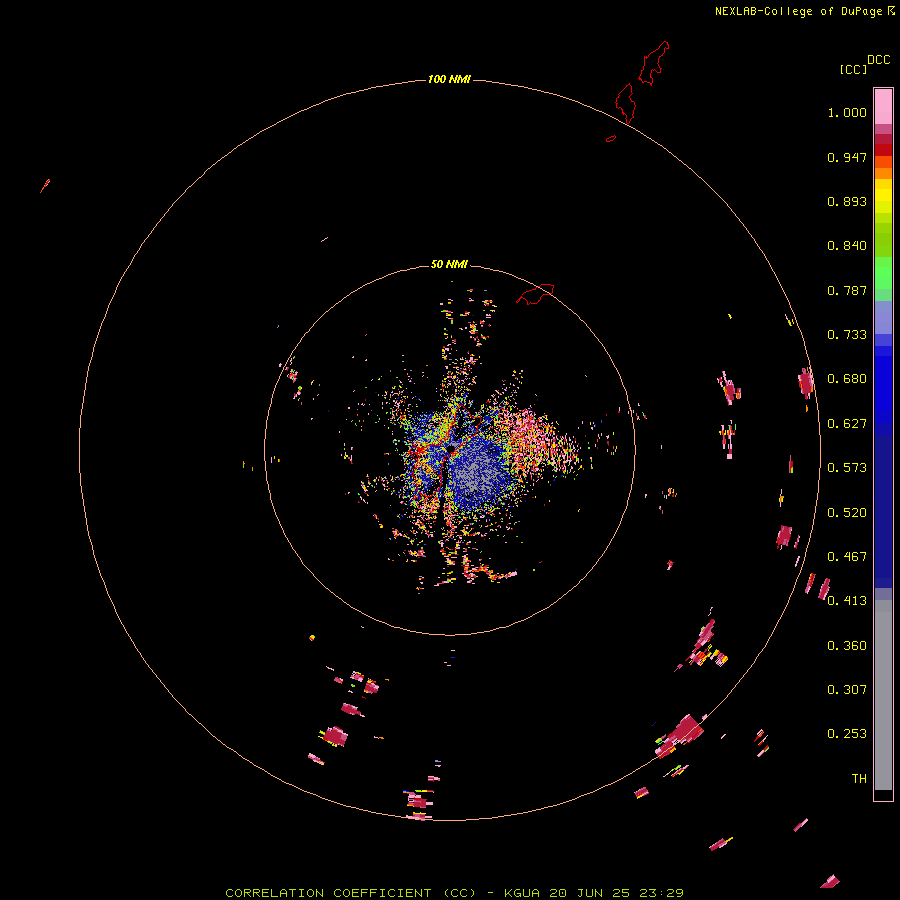This screenshot has height=900, width=900.
Task: Click the red island outline near the 50 NMI ring
Action: click(x=536, y=293)
